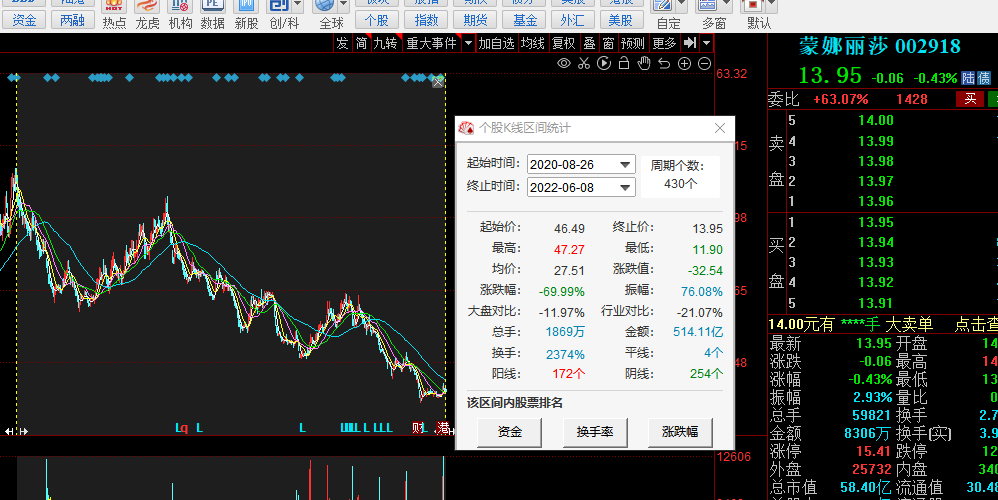
Task: Switch to the 期货 tab
Action: click(475, 20)
